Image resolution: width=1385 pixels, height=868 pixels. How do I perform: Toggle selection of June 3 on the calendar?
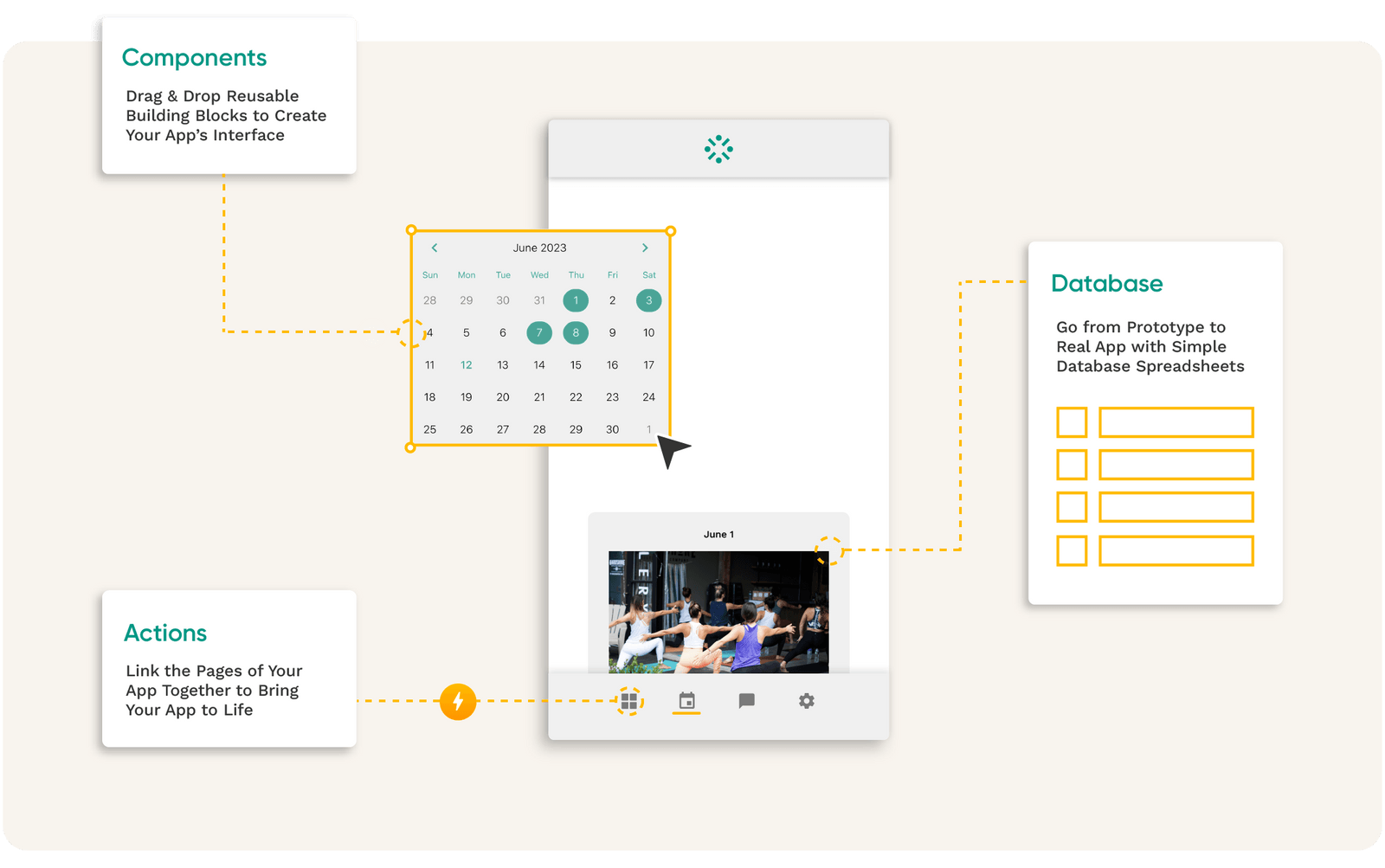tap(648, 300)
